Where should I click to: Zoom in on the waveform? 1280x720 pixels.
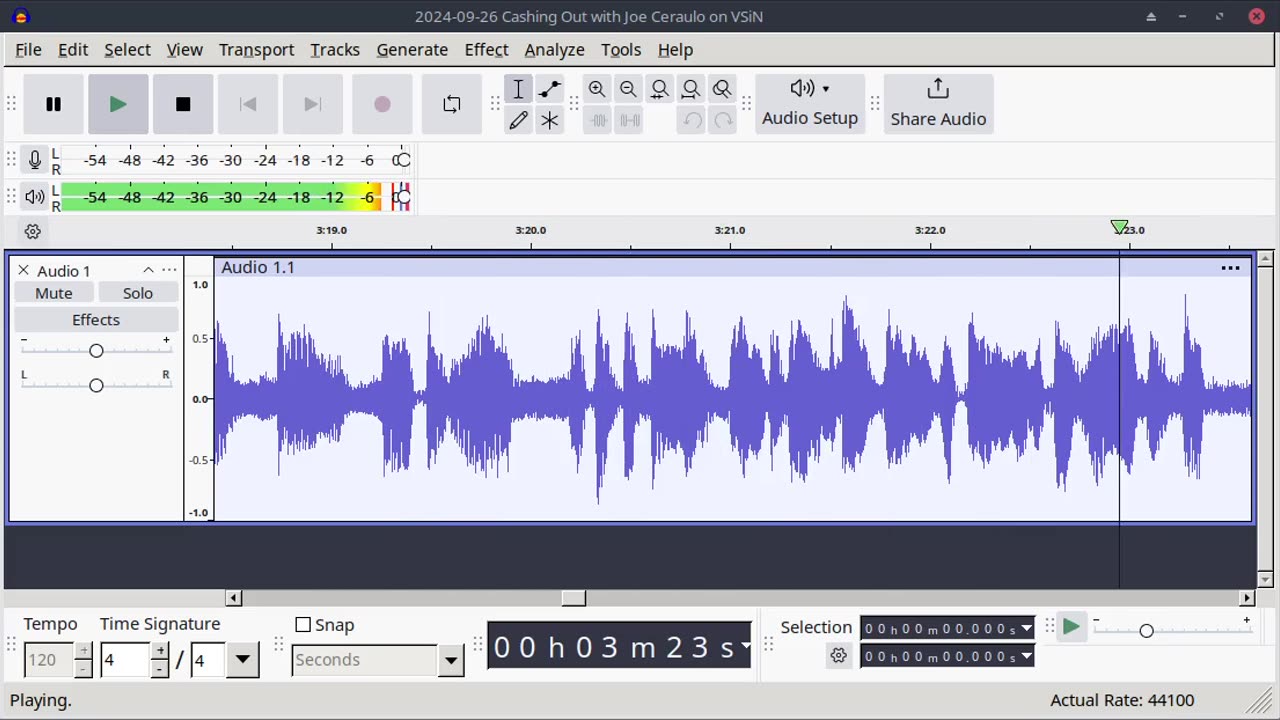tap(597, 89)
